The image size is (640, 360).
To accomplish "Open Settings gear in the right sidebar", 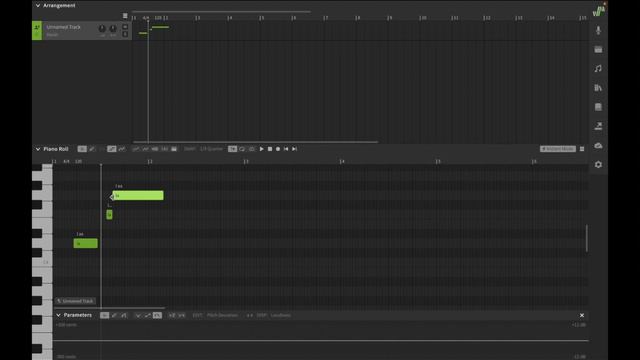I will tap(598, 164).
